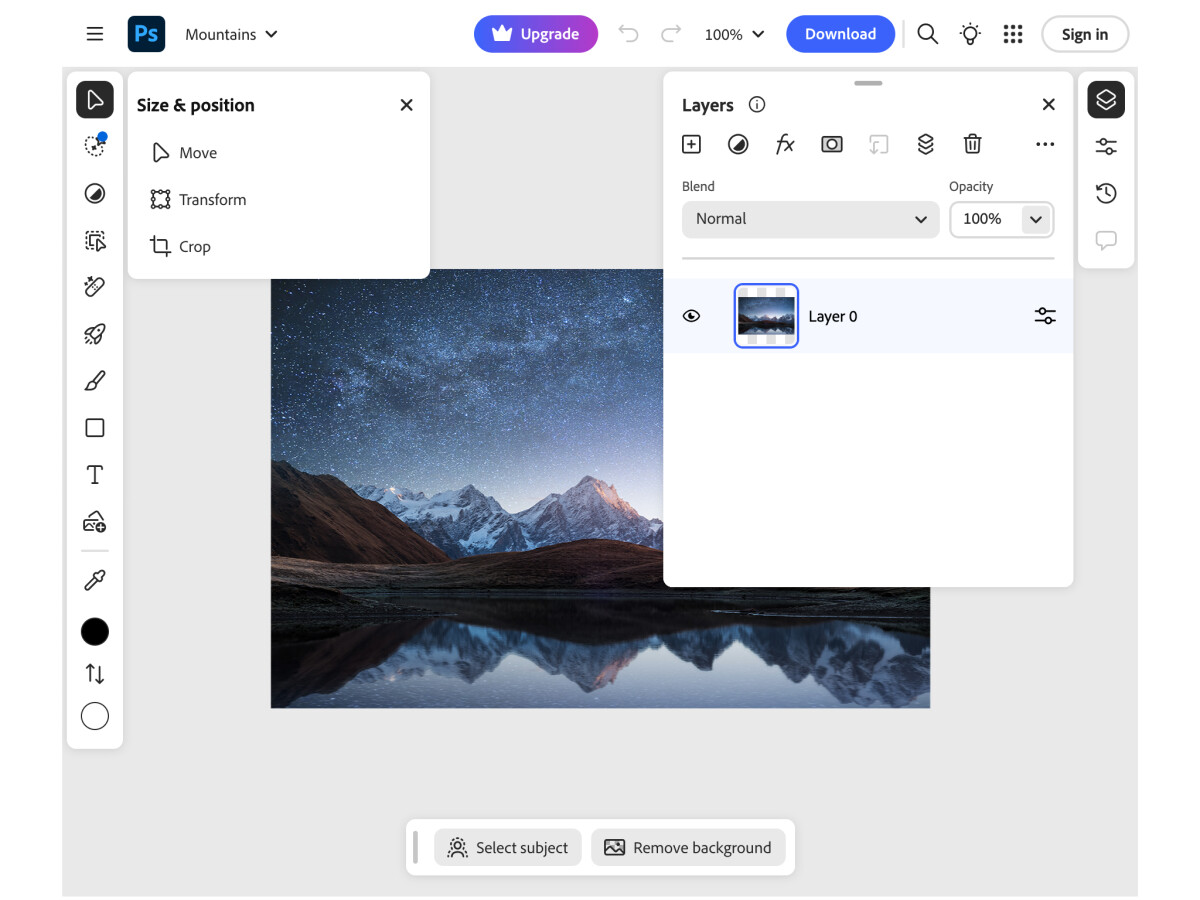Click the black foreground color swatch
This screenshot has width=1200, height=900.
(95, 631)
